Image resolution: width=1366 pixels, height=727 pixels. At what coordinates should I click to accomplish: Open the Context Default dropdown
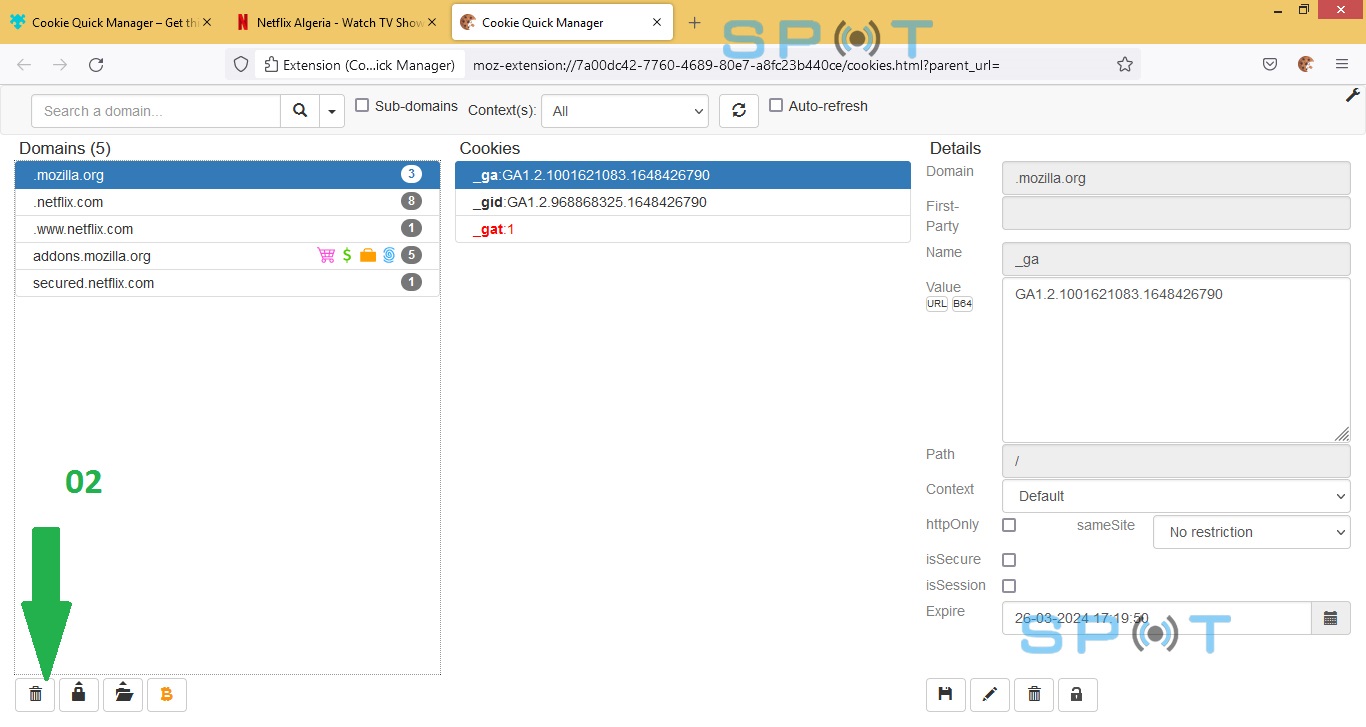click(x=1176, y=496)
